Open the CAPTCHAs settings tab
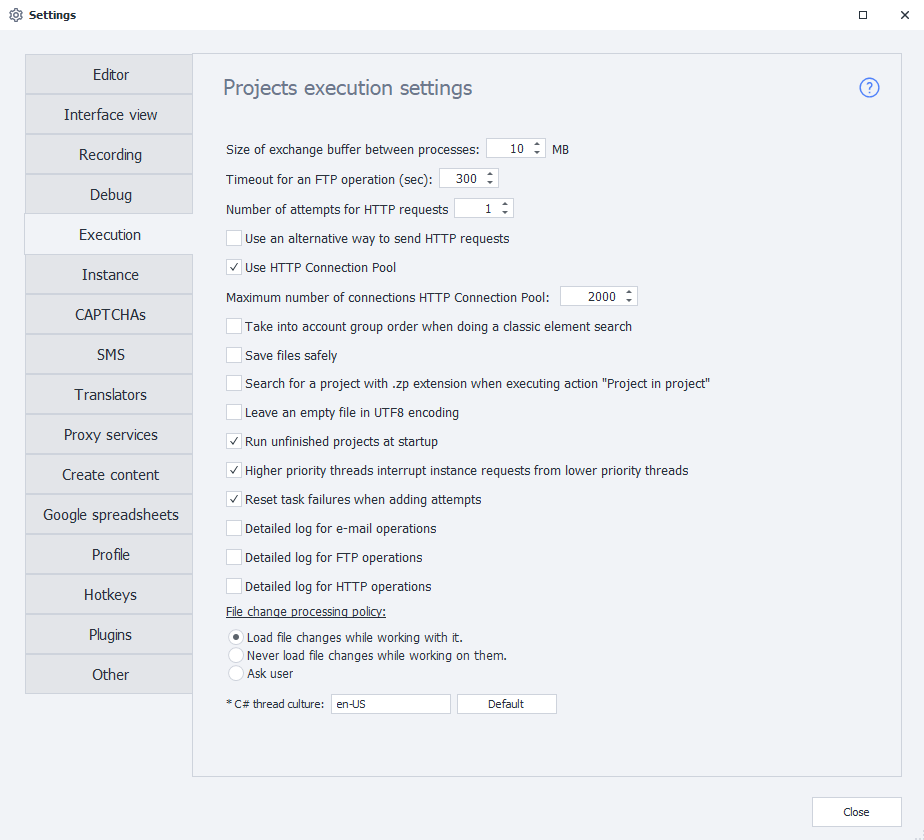Viewport: 924px width, 840px height. 110,315
